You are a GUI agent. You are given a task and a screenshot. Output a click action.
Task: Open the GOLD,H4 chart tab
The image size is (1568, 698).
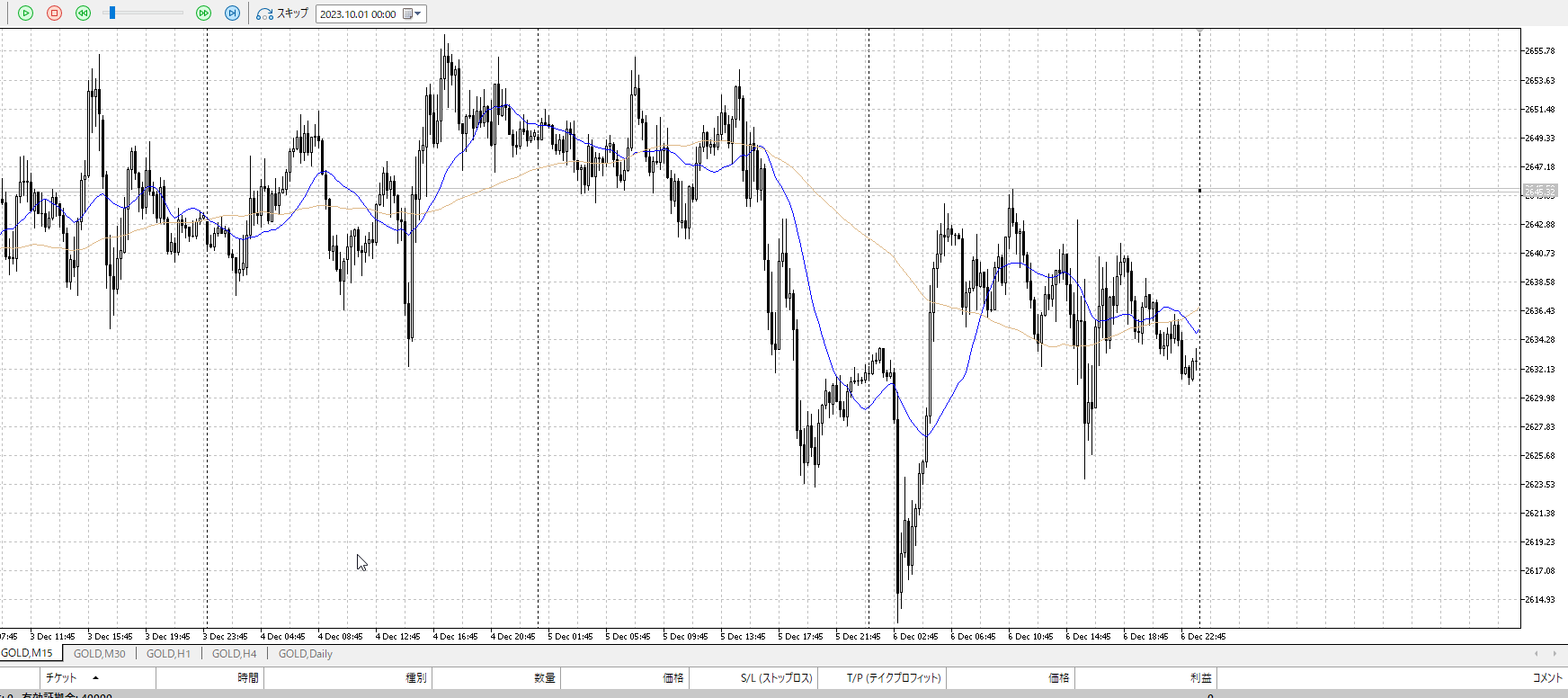click(x=234, y=654)
